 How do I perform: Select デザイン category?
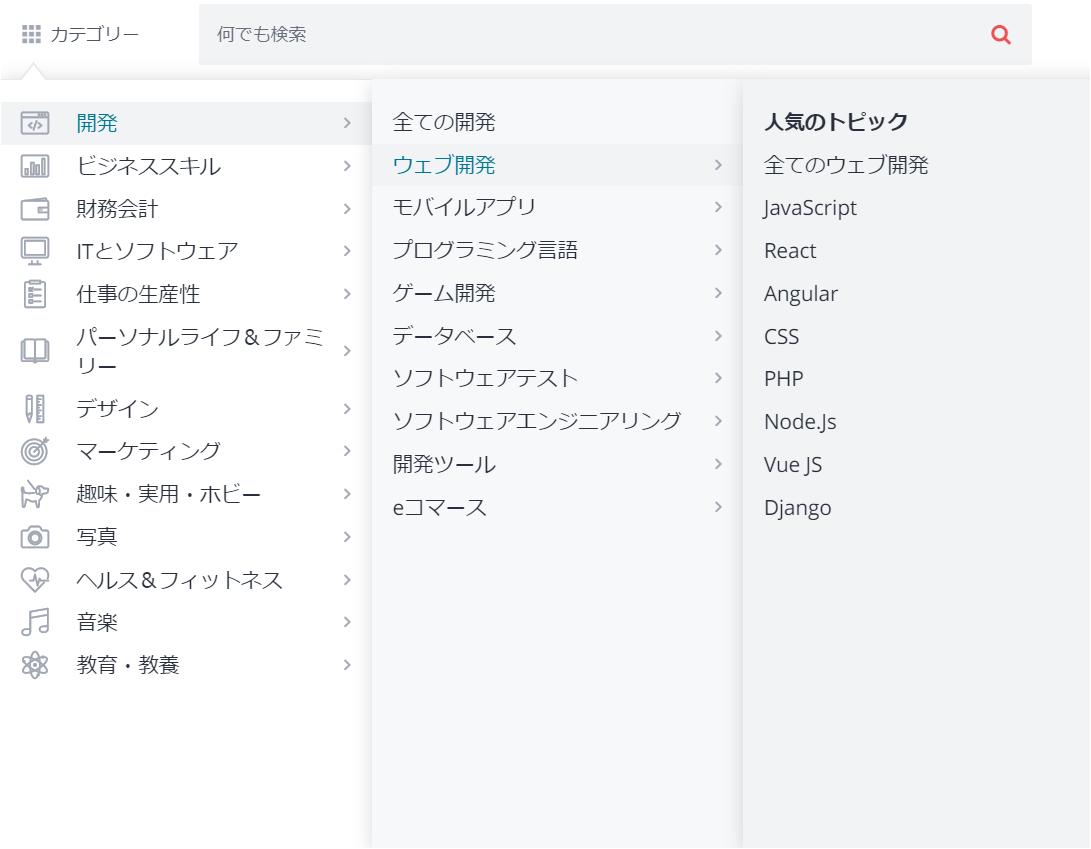[117, 409]
